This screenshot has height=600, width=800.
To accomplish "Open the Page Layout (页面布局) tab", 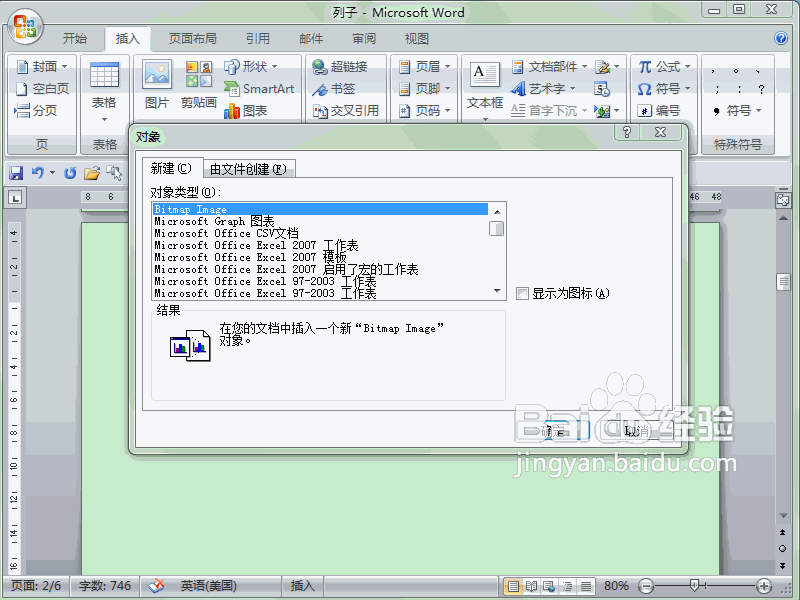I will [x=192, y=39].
